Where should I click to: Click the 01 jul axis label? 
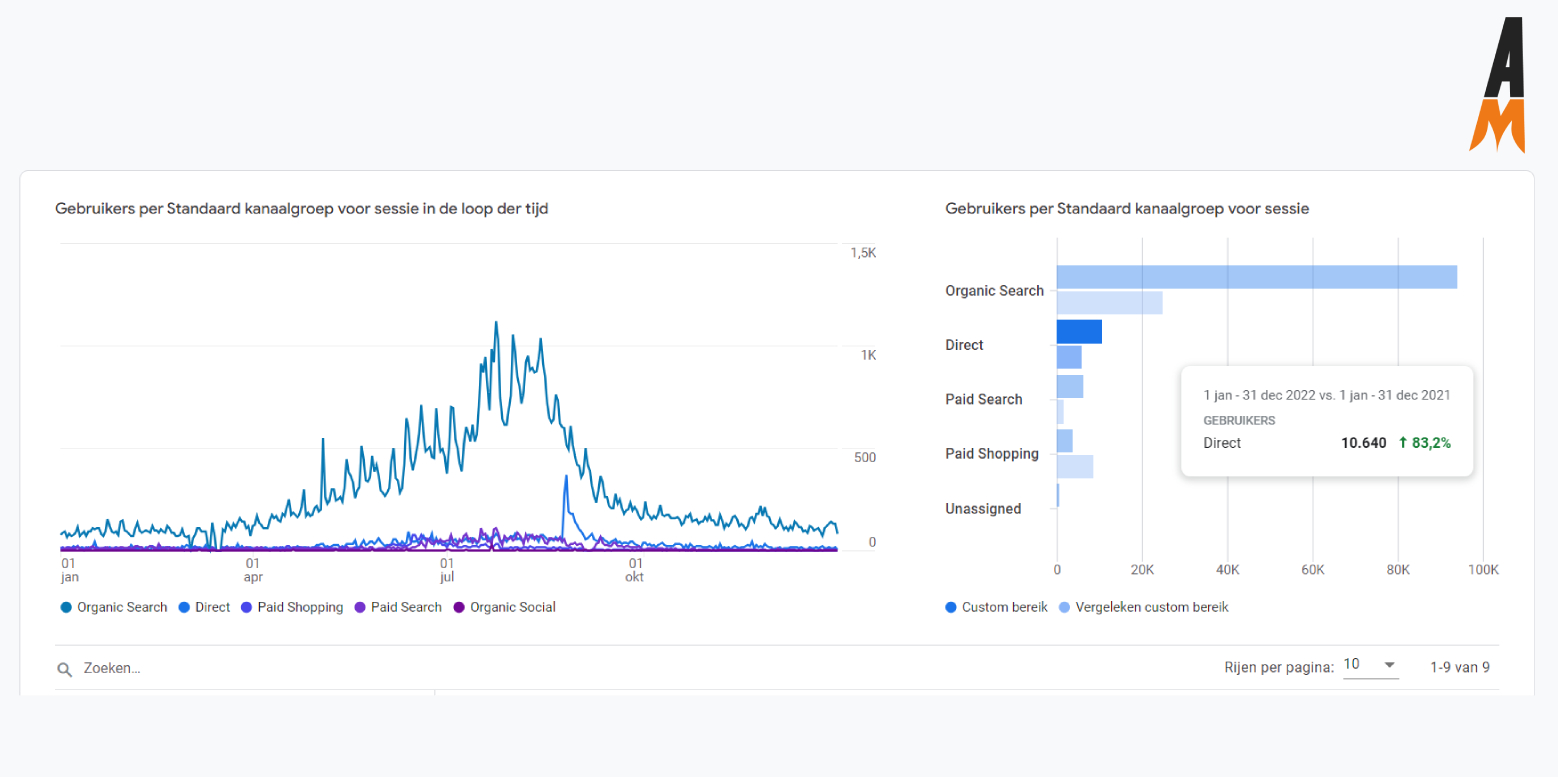(447, 570)
